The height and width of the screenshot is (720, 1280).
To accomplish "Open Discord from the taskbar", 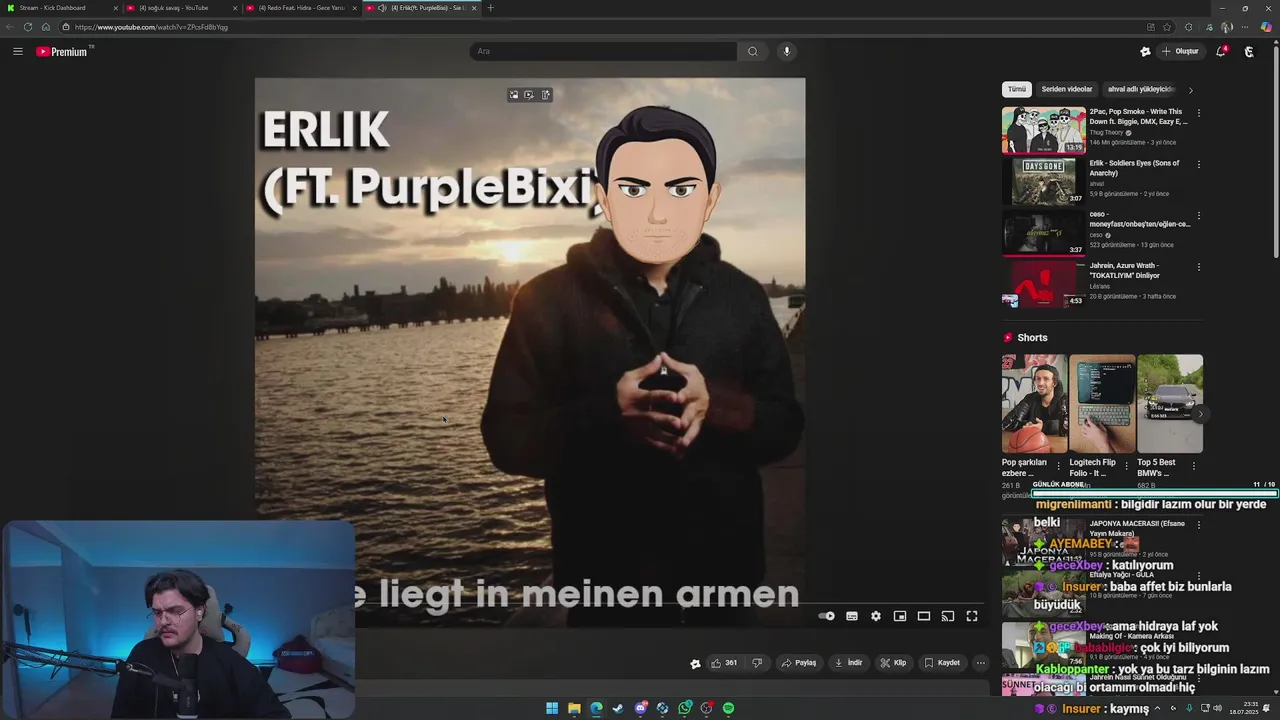I will pyautogui.click(x=640, y=708).
